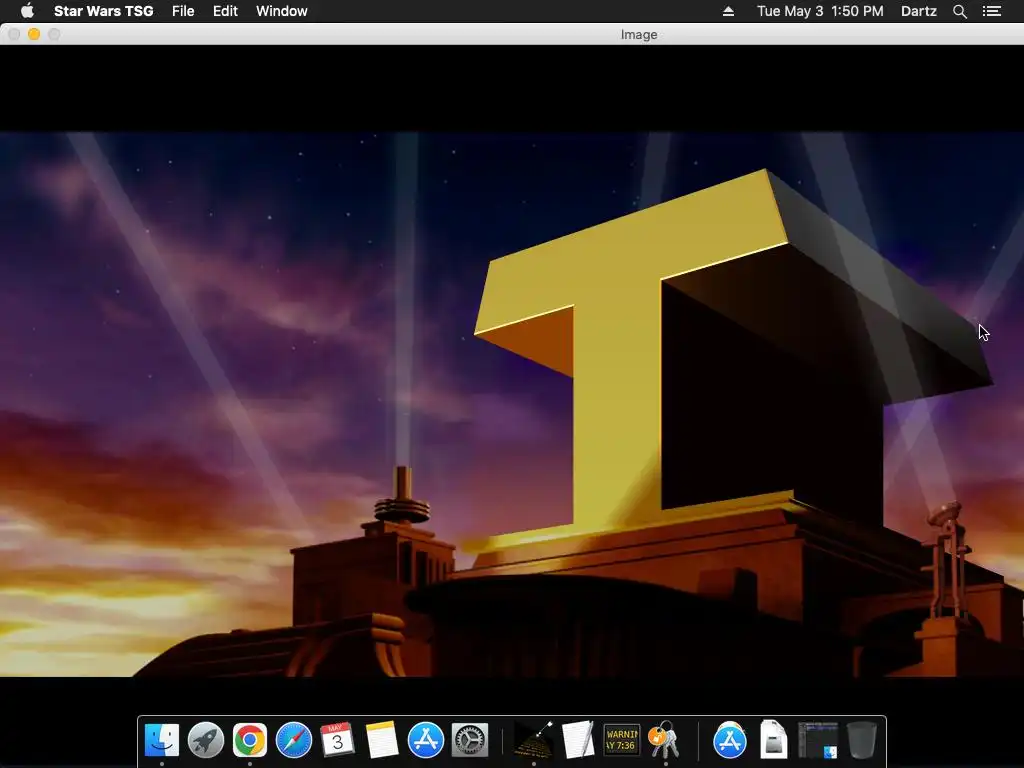Open the disk image file in dock

pyautogui.click(x=773, y=740)
